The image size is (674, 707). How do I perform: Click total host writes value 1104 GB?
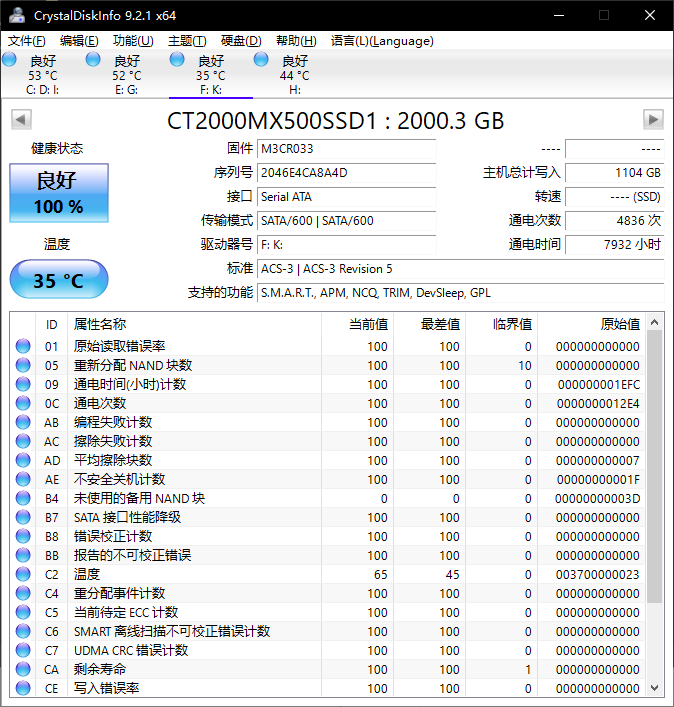(x=615, y=173)
